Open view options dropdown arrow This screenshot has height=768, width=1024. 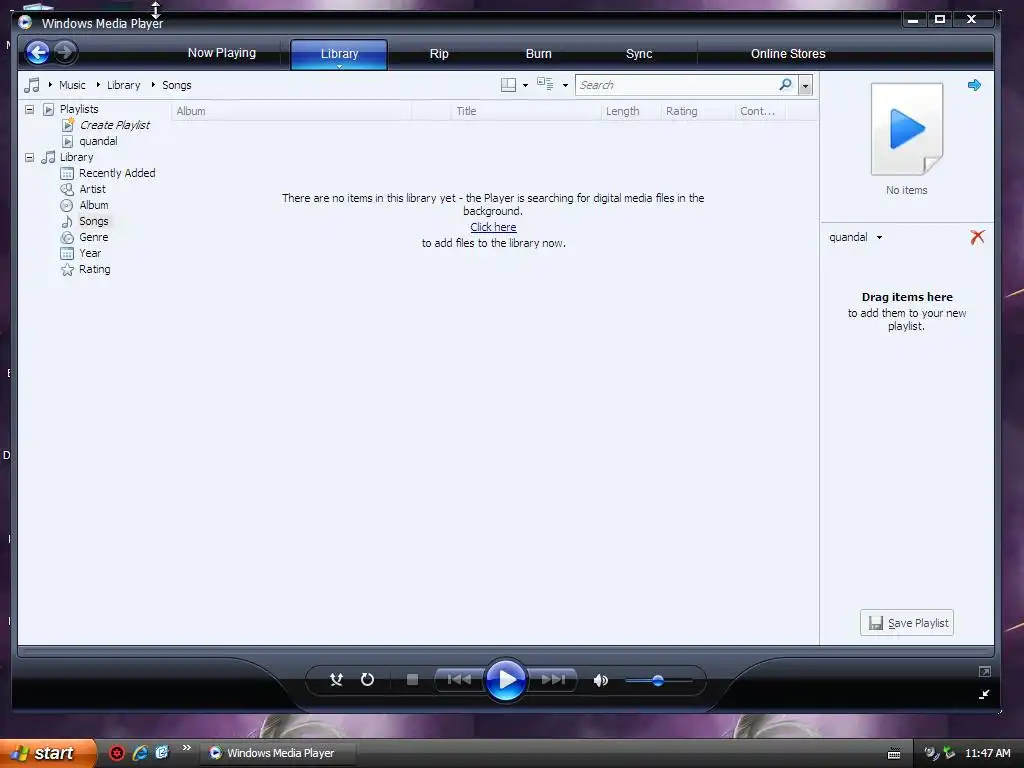(565, 86)
